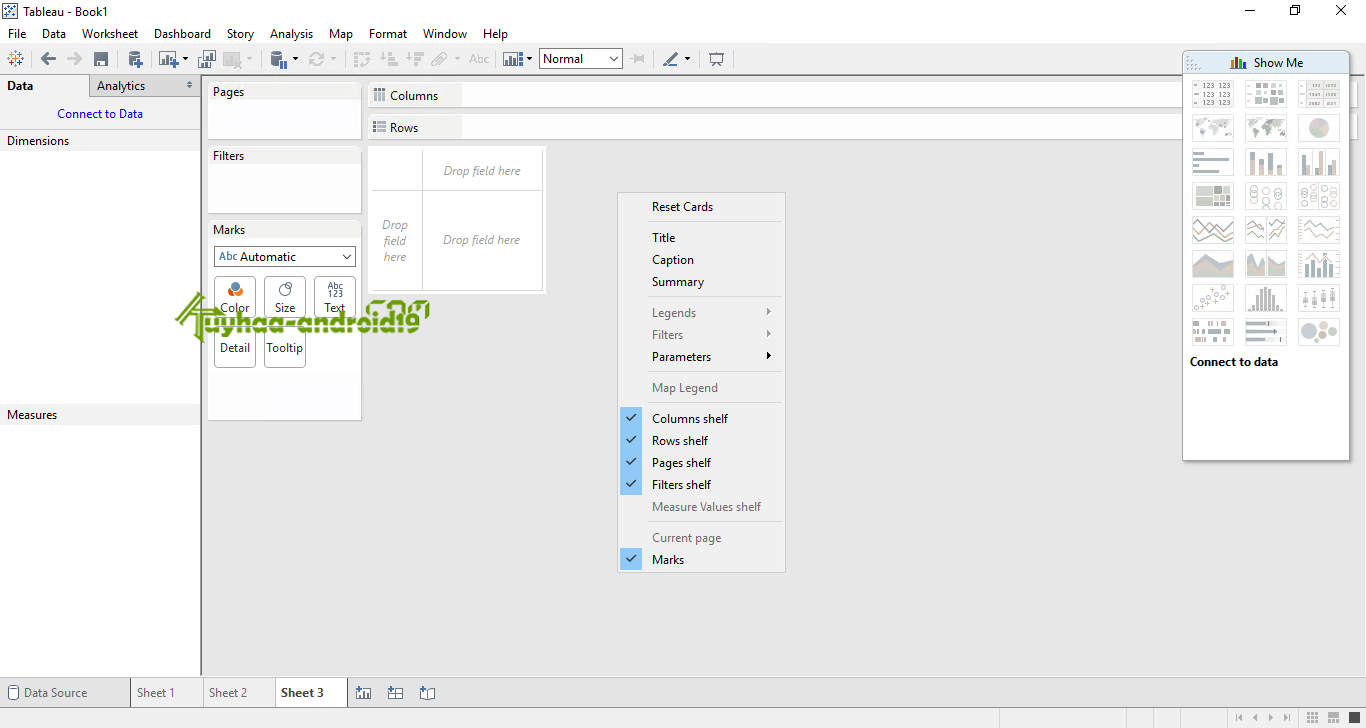The height and width of the screenshot is (728, 1366).
Task: Select the histogram thumbnail in Show Me
Action: coord(1266,298)
